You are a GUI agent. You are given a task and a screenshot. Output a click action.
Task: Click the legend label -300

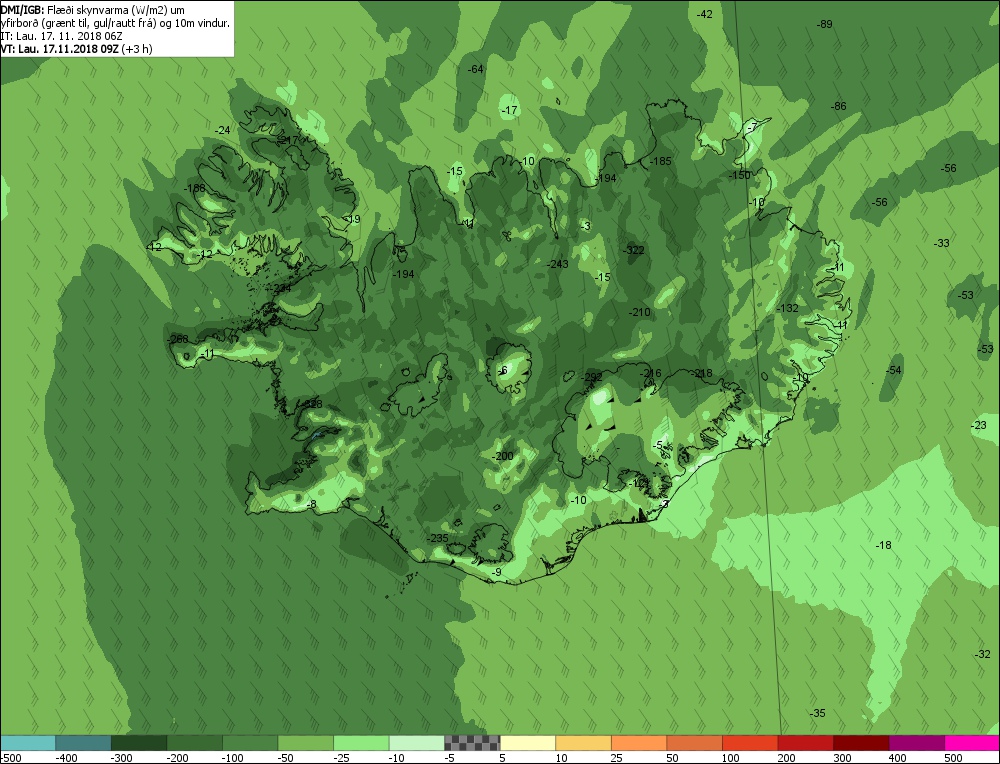pos(121,758)
